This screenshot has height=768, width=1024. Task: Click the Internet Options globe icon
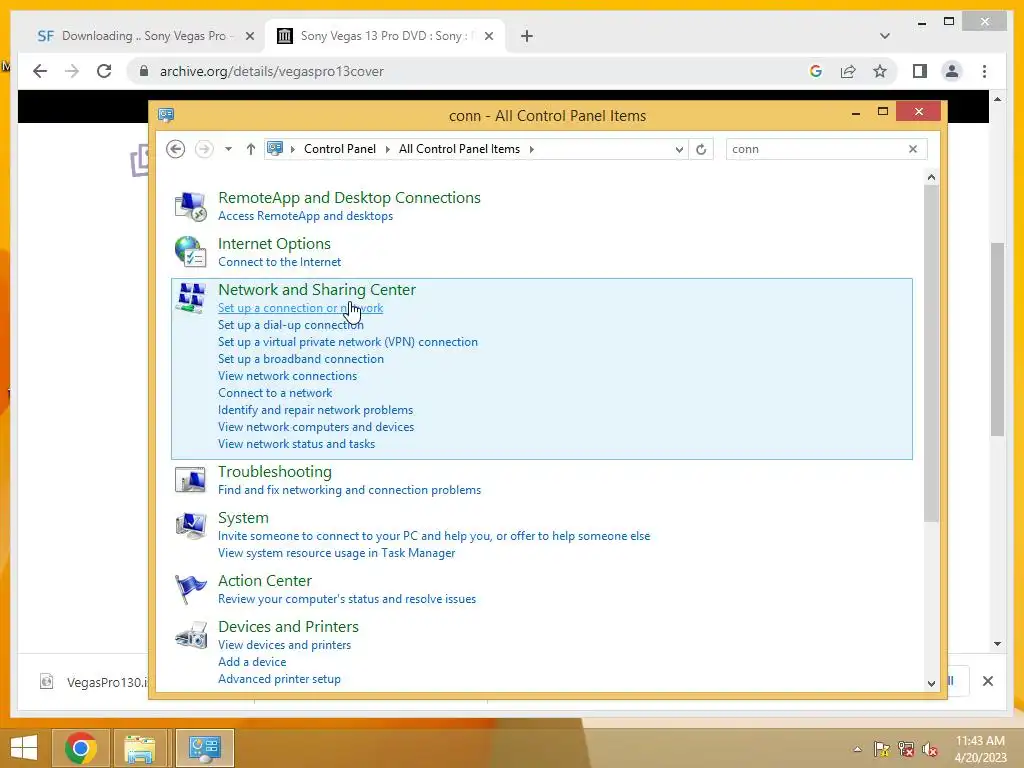click(191, 251)
